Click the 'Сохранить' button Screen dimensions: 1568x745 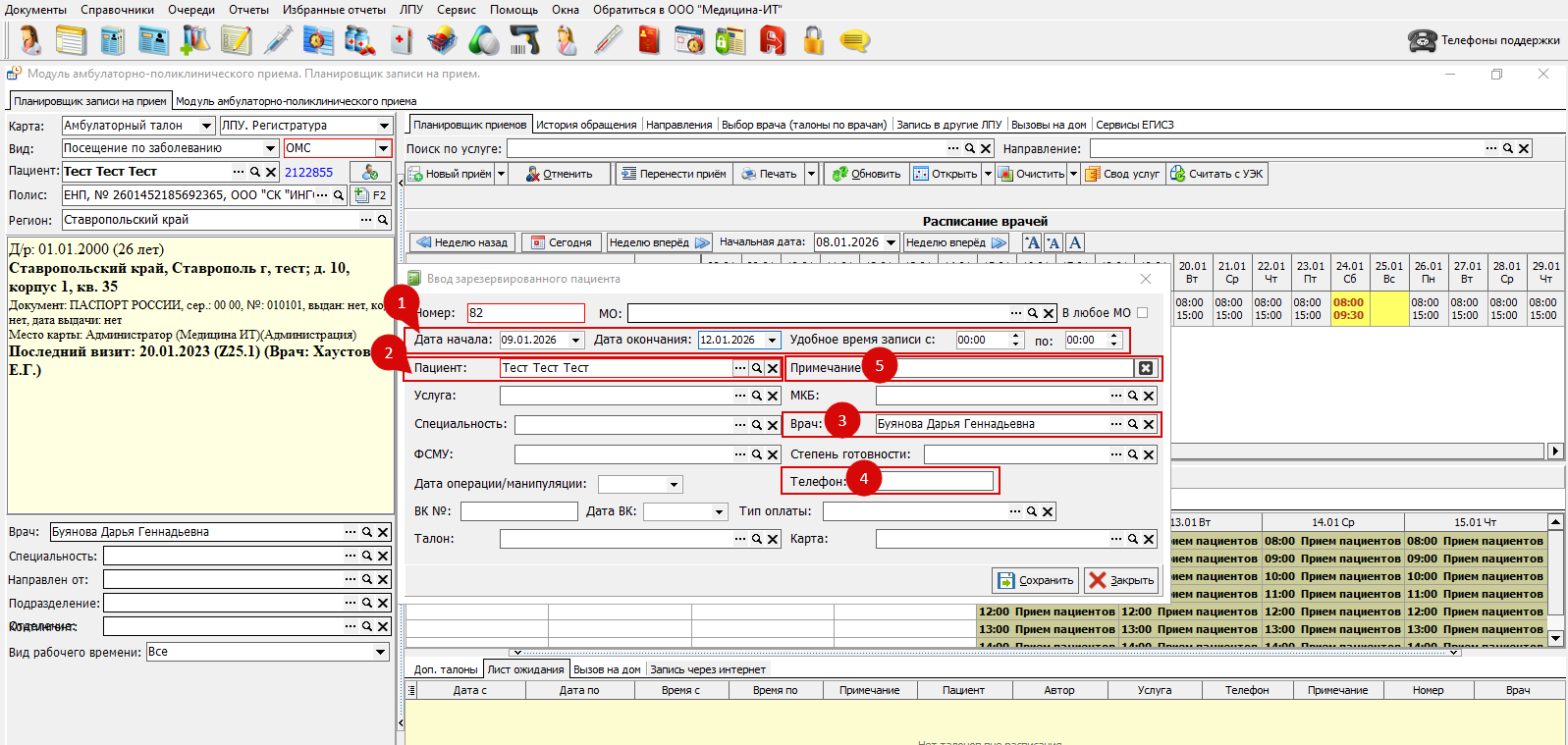point(1036,580)
